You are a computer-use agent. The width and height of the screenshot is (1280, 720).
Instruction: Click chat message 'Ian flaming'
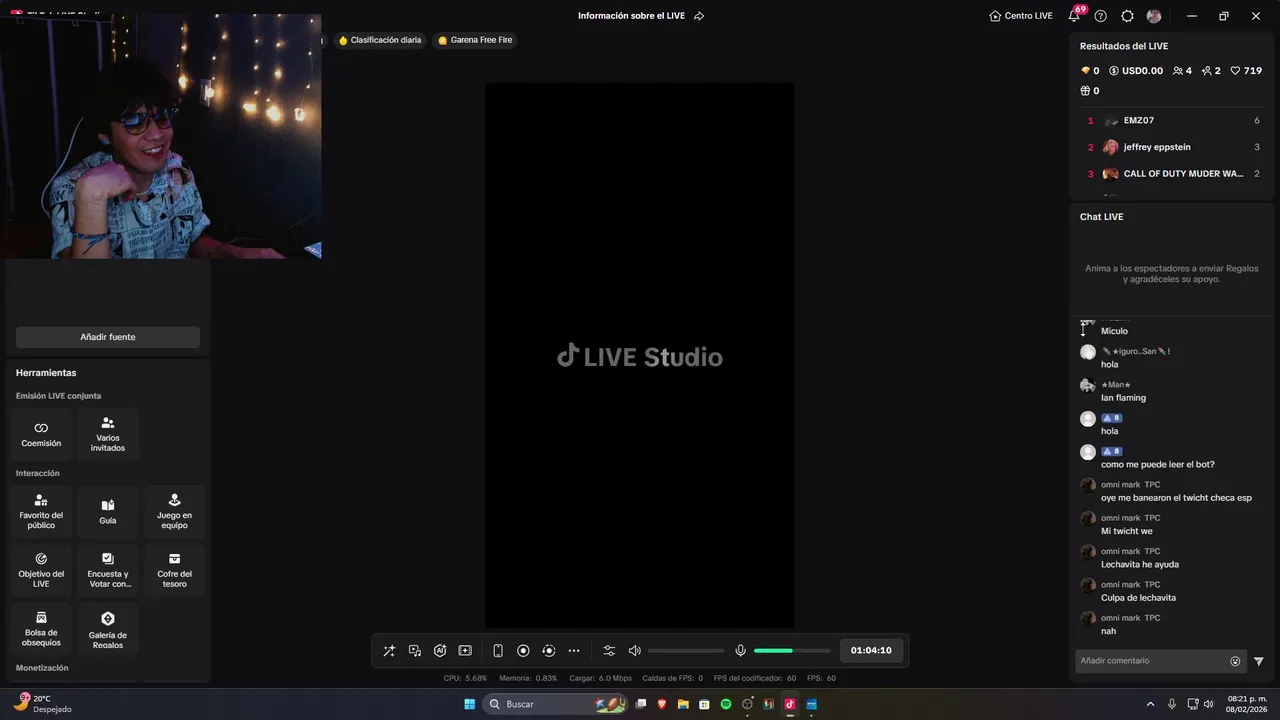1123,398
